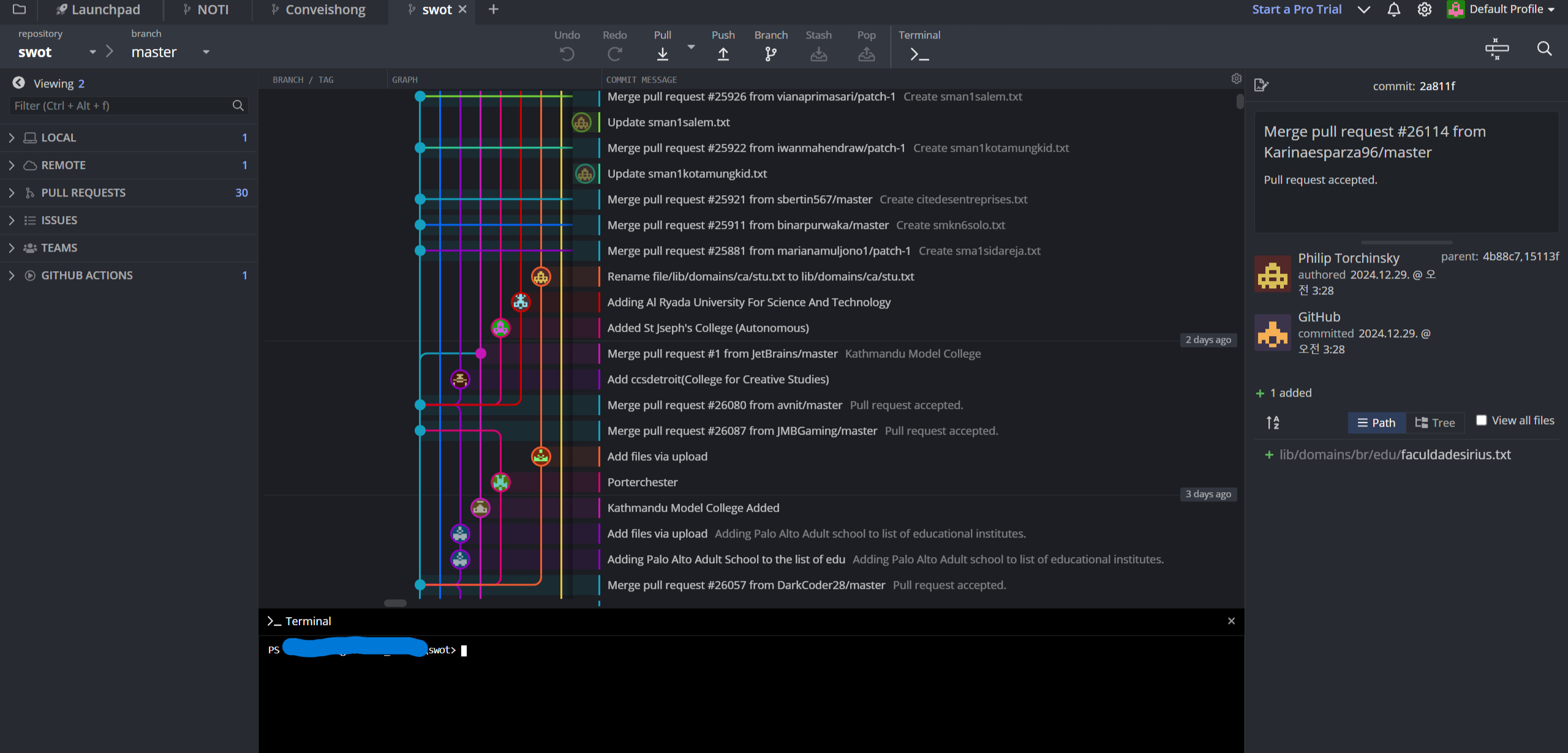This screenshot has height=753, width=1568.
Task: Click the Start a Pro Trial link
Action: pyautogui.click(x=1296, y=10)
